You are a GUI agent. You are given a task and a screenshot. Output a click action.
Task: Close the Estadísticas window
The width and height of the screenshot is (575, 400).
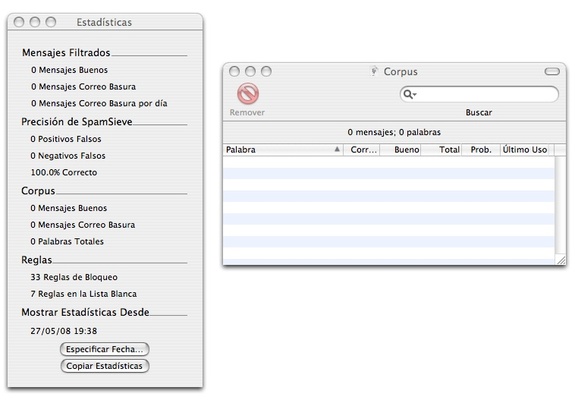click(x=19, y=22)
